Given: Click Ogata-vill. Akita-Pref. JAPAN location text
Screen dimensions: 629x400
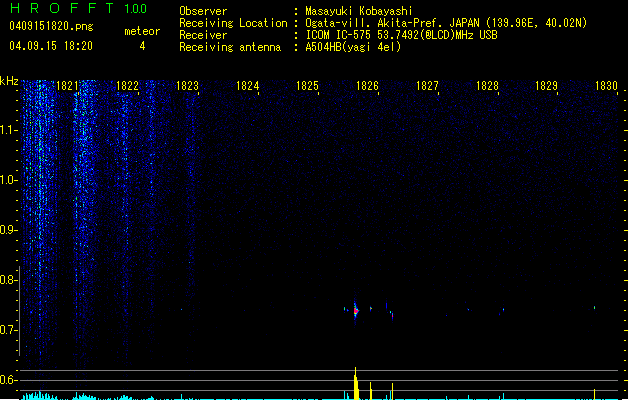Looking at the screenshot, I should (x=446, y=23).
